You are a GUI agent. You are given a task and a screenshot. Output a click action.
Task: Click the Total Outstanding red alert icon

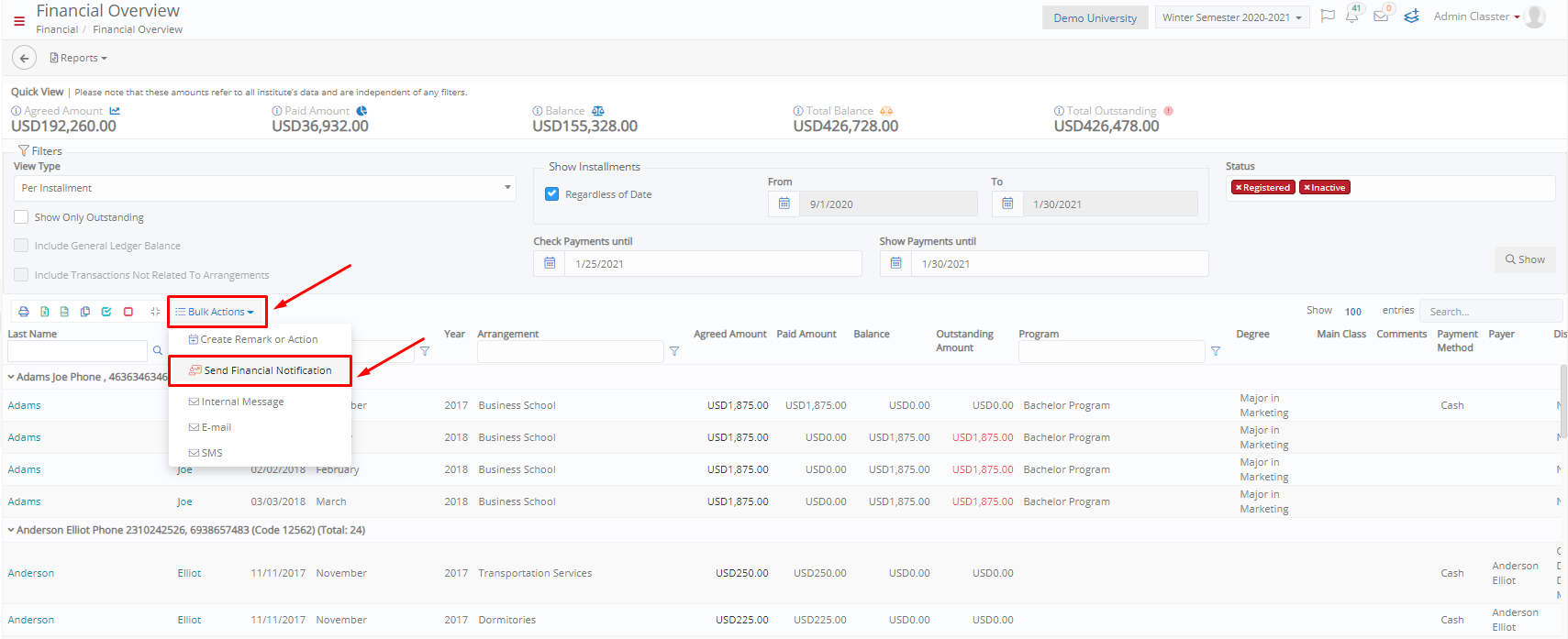tap(1169, 111)
